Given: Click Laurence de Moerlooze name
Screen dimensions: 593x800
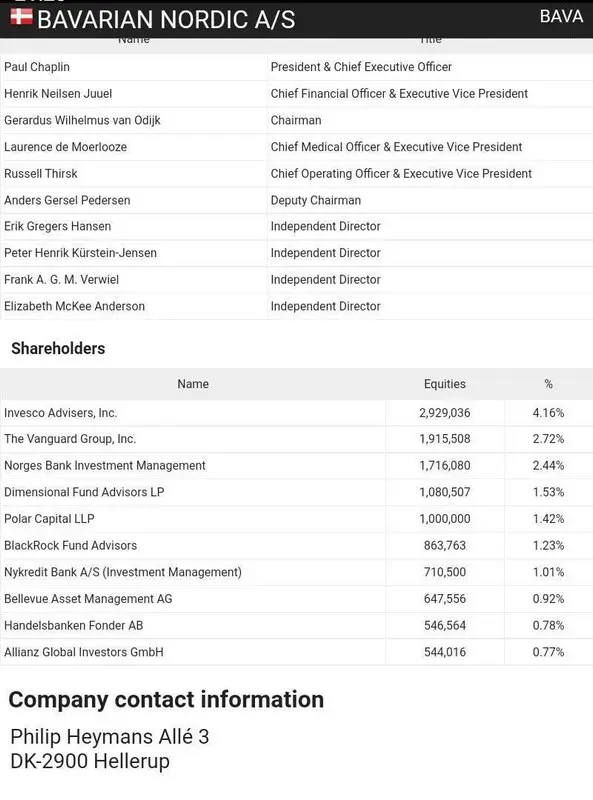Looking at the screenshot, I should point(65,147).
